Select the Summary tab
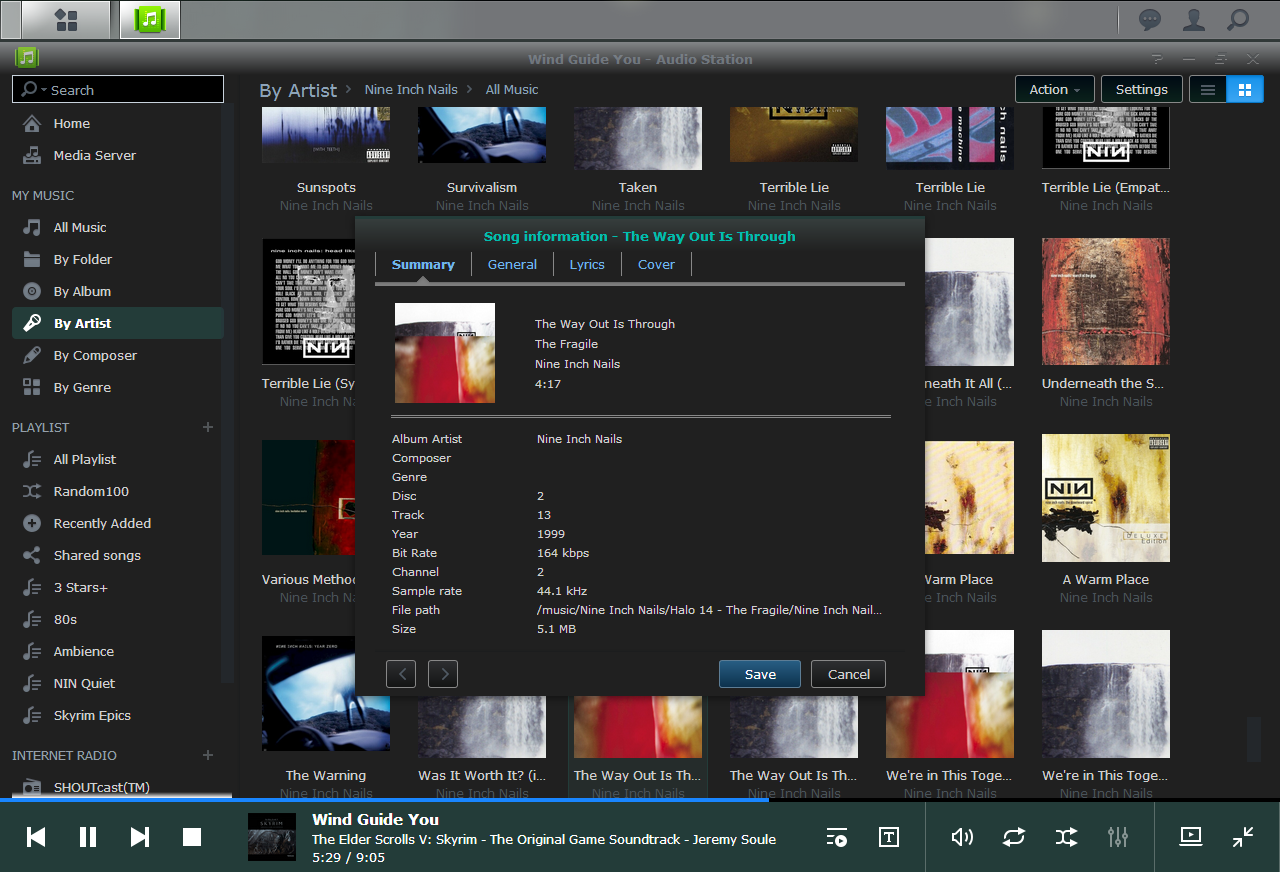The height and width of the screenshot is (872, 1280). pos(423,264)
